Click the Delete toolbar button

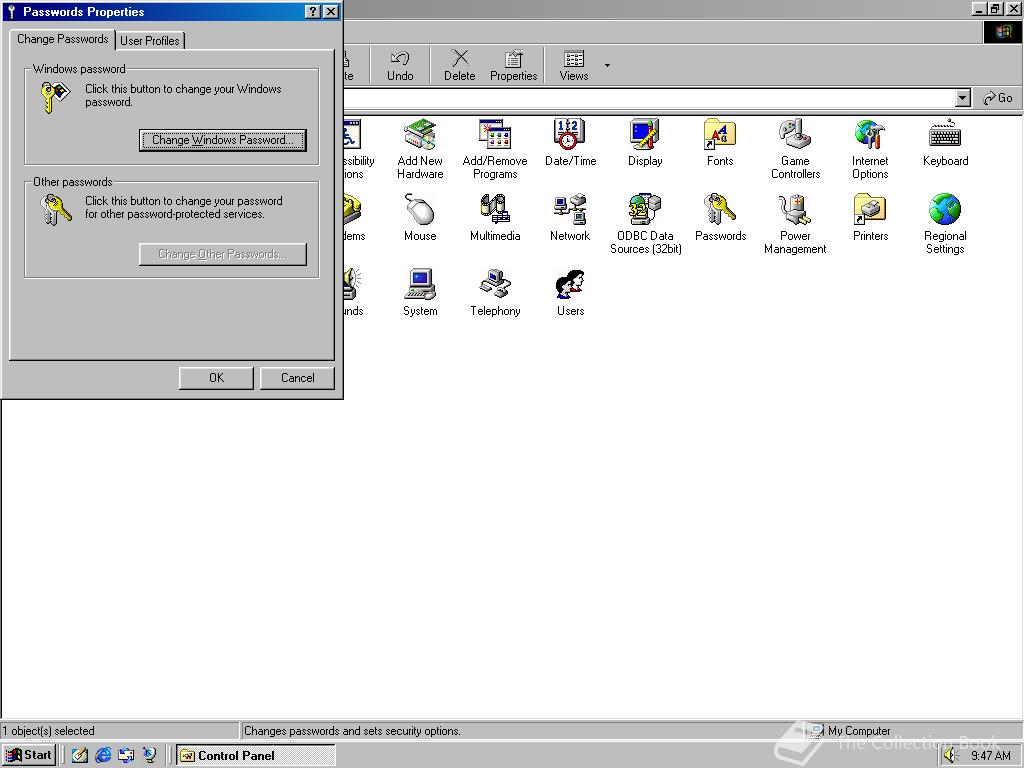[460, 66]
